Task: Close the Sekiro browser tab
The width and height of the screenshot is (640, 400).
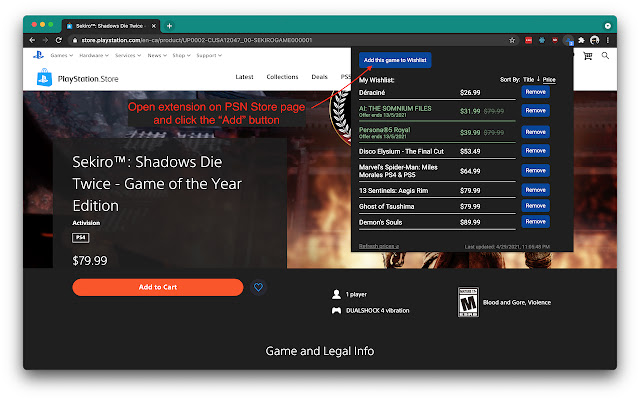Action: 153,26
